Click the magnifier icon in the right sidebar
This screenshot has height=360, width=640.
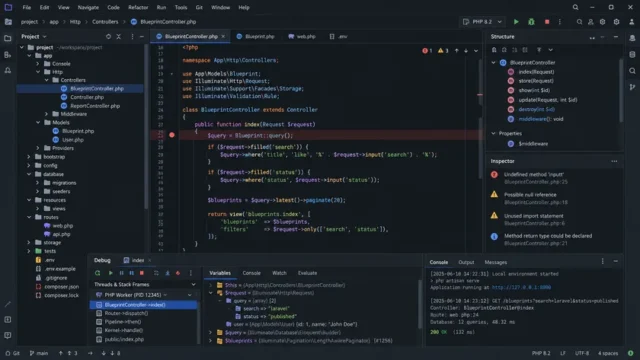[x=632, y=71]
